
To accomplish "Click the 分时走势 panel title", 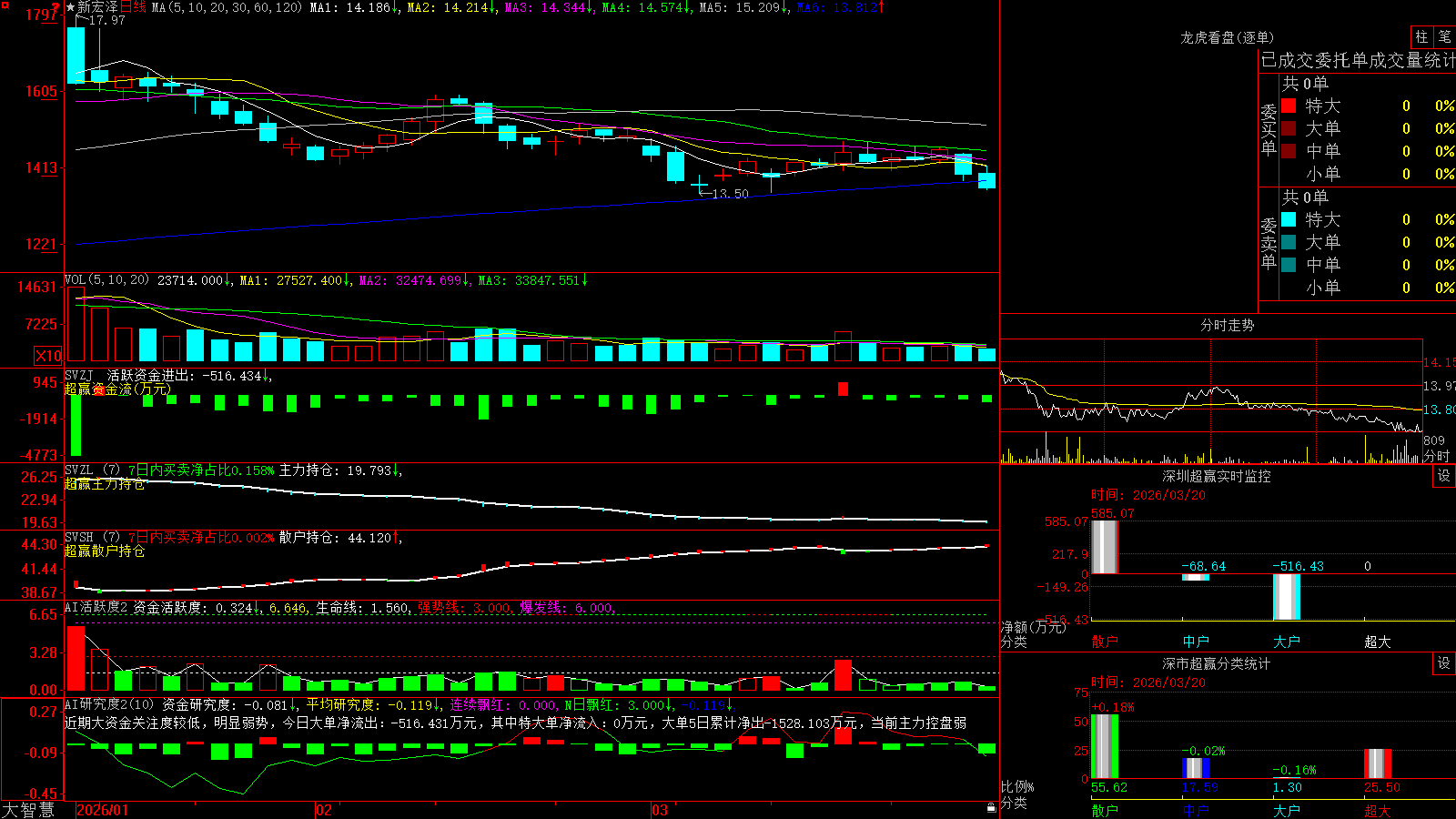I will point(1227,325).
